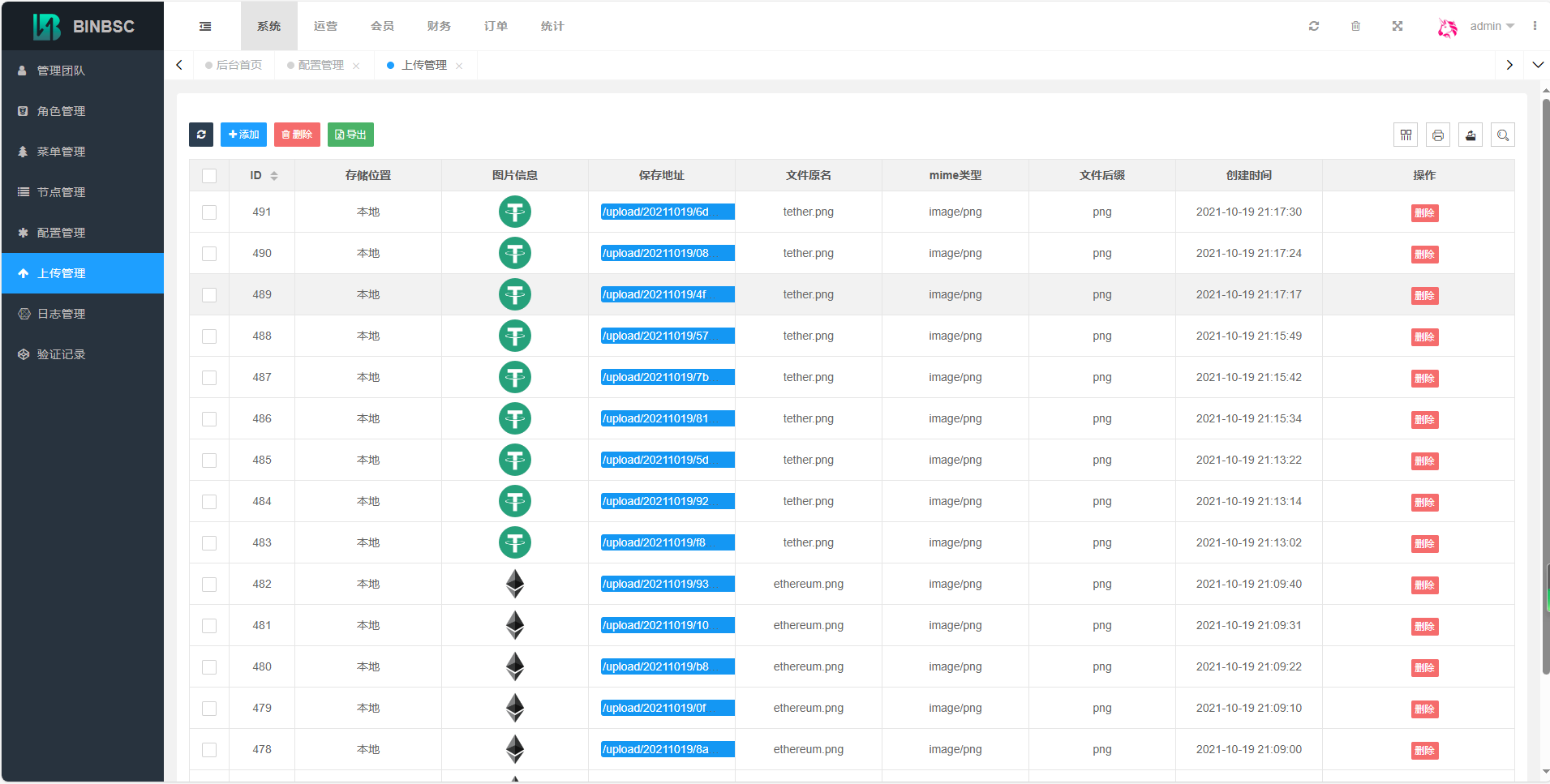
Task: Click the refresh icon in top header
Action: click(x=1313, y=26)
